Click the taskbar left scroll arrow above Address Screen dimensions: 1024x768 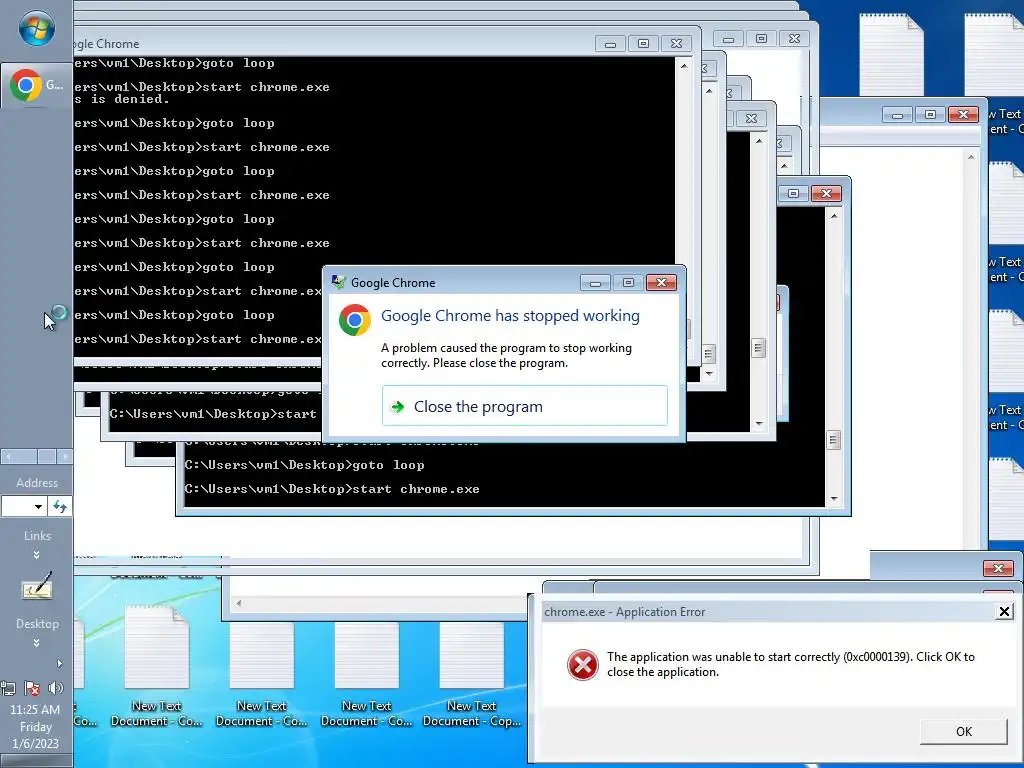click(8, 456)
